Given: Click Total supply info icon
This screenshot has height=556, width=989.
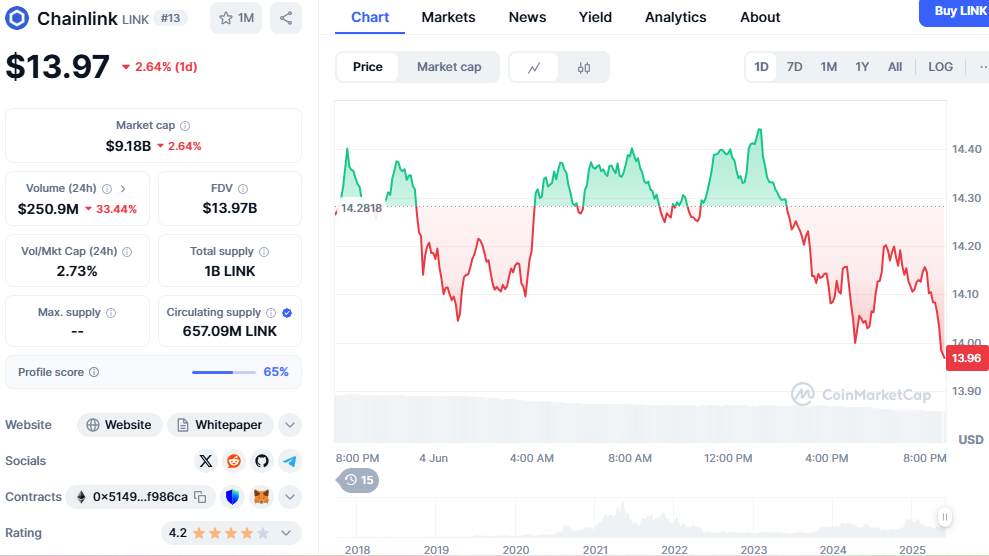Looking at the screenshot, I should point(264,252).
